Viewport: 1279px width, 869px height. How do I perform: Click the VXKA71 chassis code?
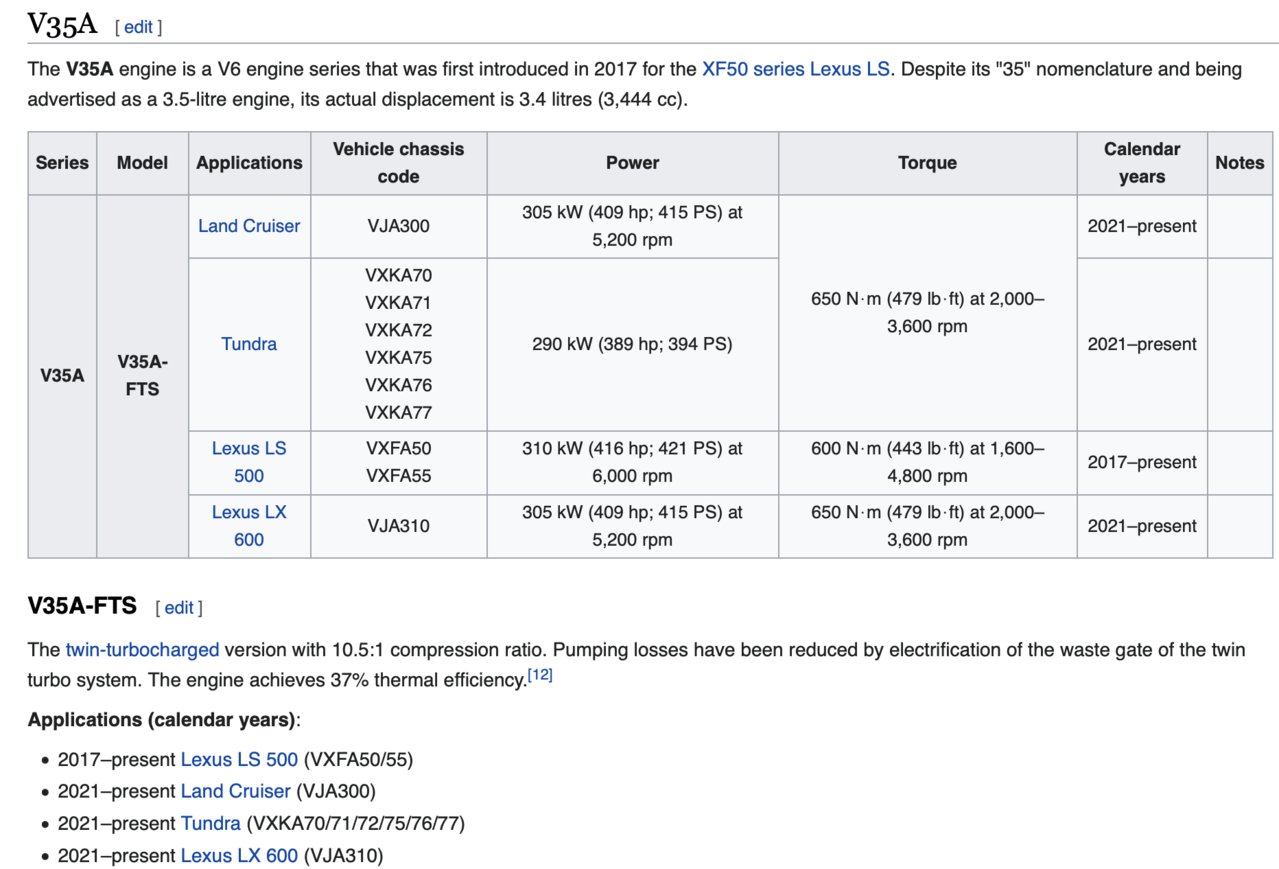(x=398, y=303)
